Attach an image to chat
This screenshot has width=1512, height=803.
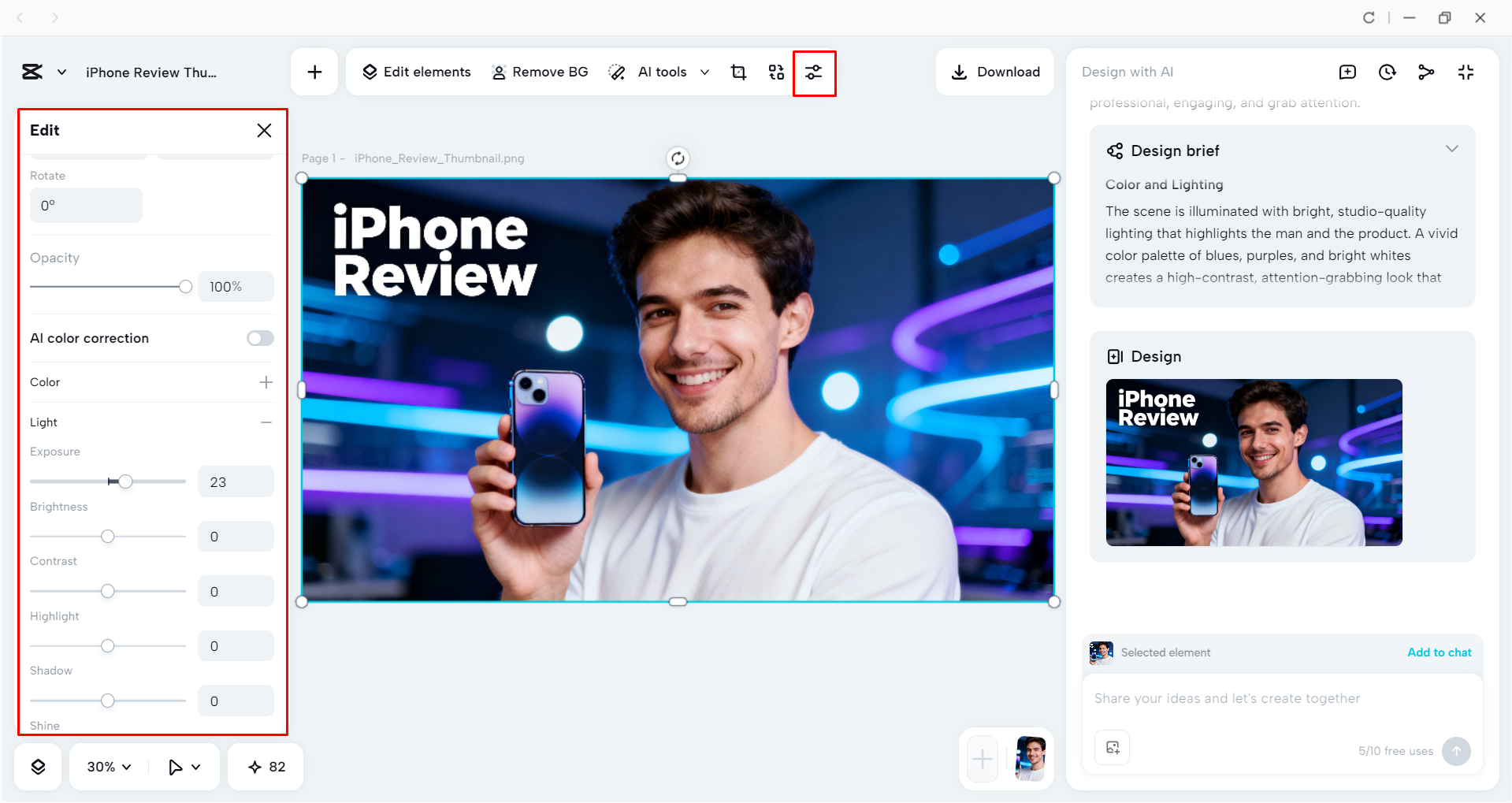1113,748
